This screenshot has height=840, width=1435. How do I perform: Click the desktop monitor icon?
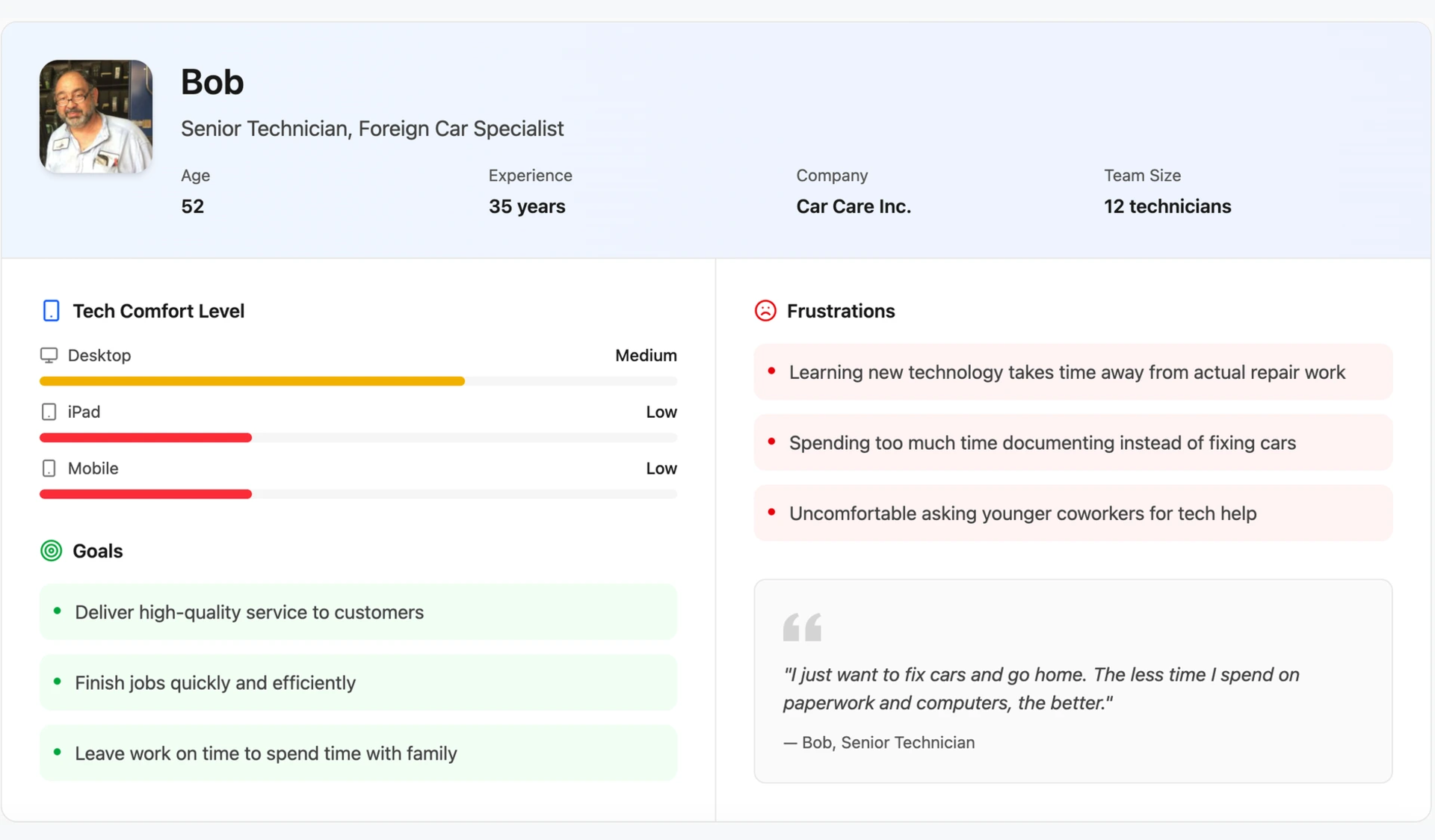point(49,356)
